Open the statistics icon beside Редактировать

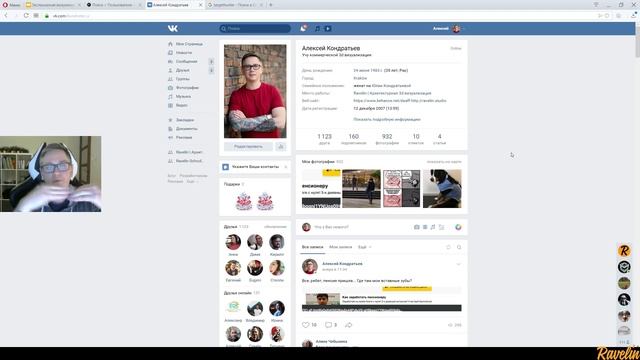coord(281,147)
